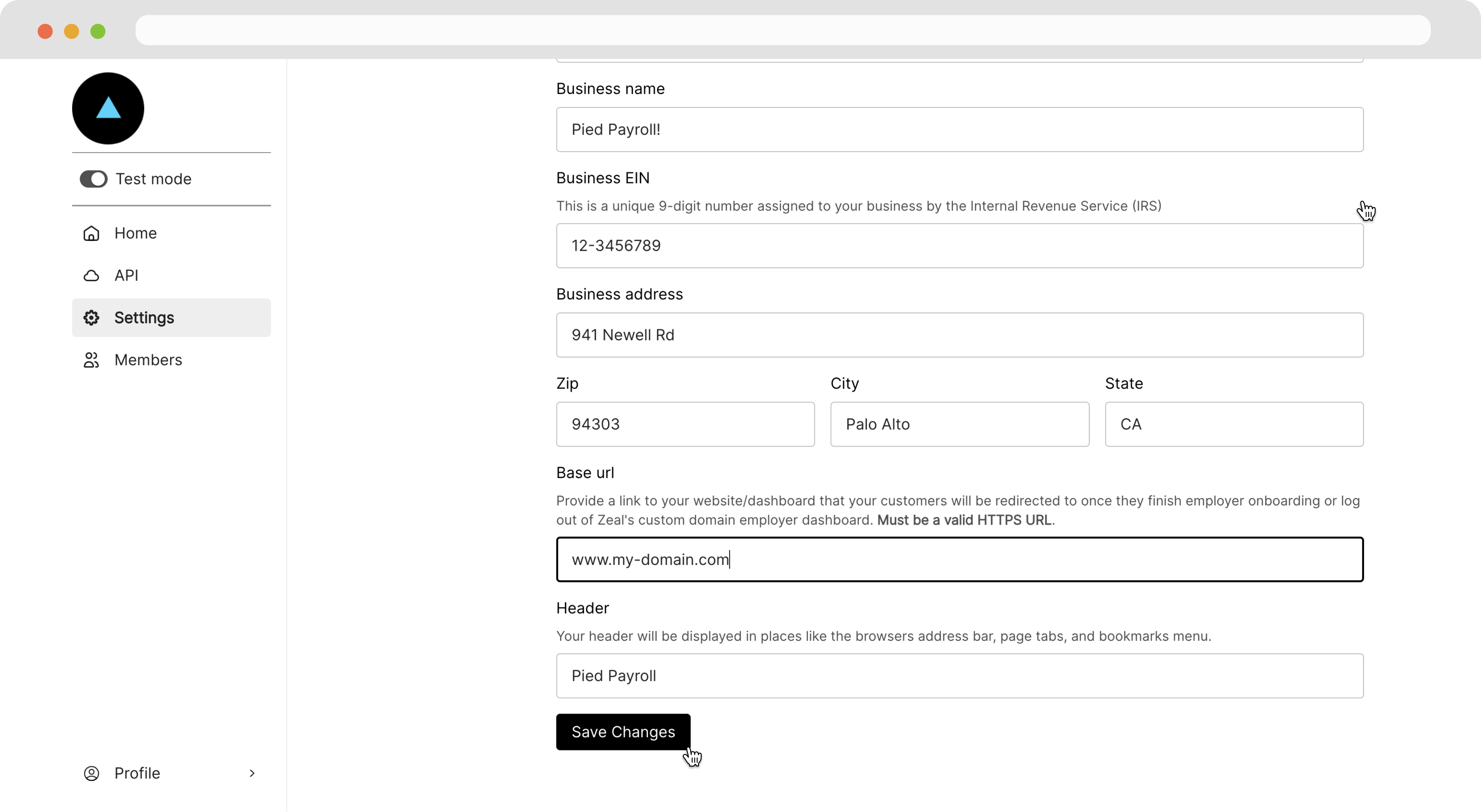Expand the Profile menu chevron
The image size is (1481, 812).
pyautogui.click(x=252, y=773)
